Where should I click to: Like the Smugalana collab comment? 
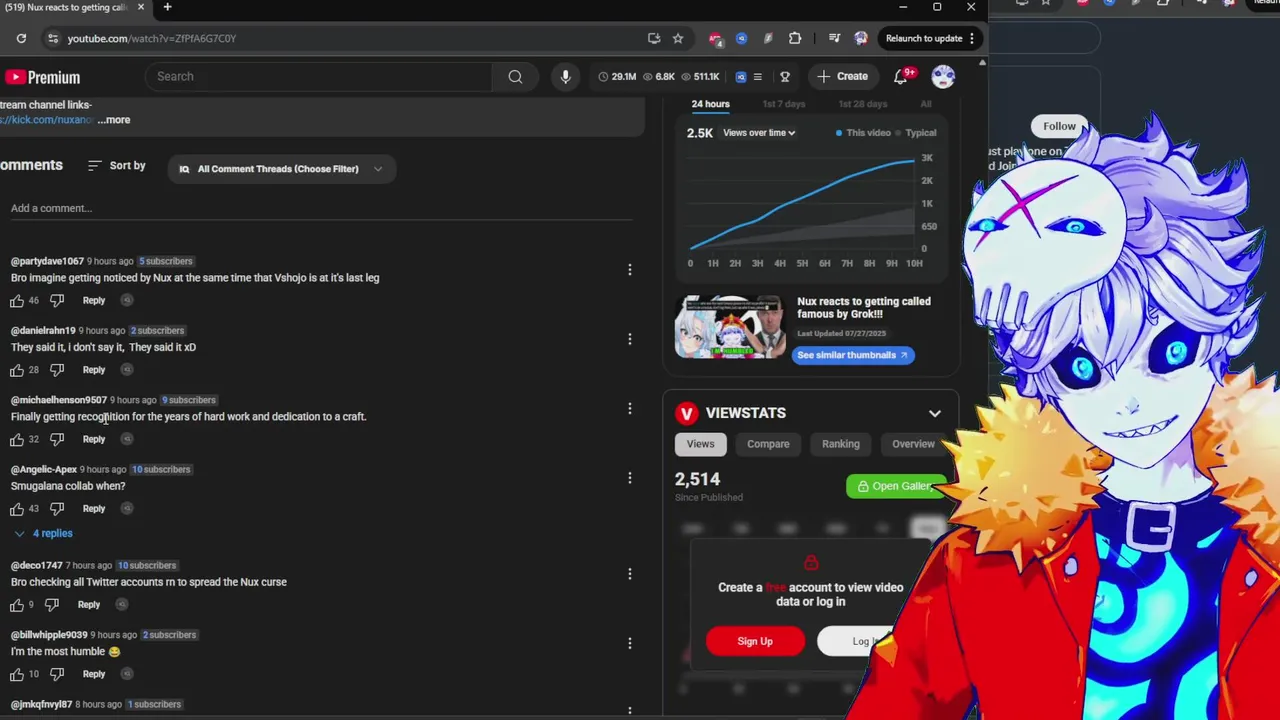click(17, 508)
